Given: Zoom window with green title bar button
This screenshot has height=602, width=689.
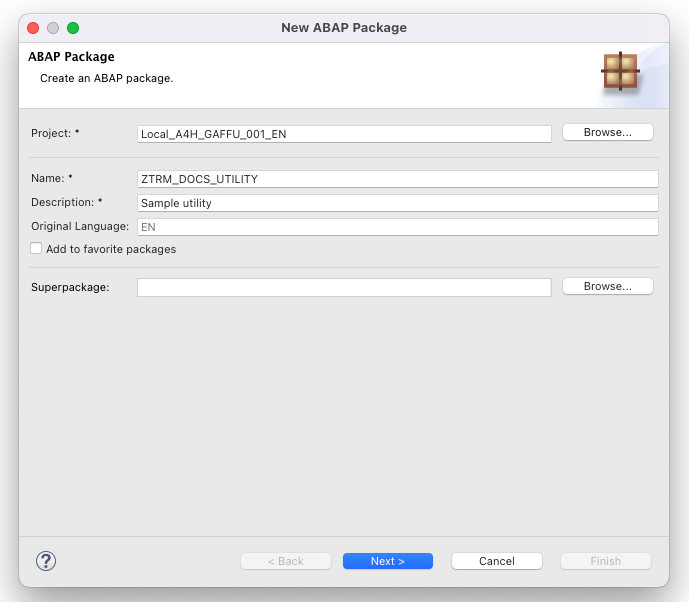Looking at the screenshot, I should pyautogui.click(x=73, y=28).
